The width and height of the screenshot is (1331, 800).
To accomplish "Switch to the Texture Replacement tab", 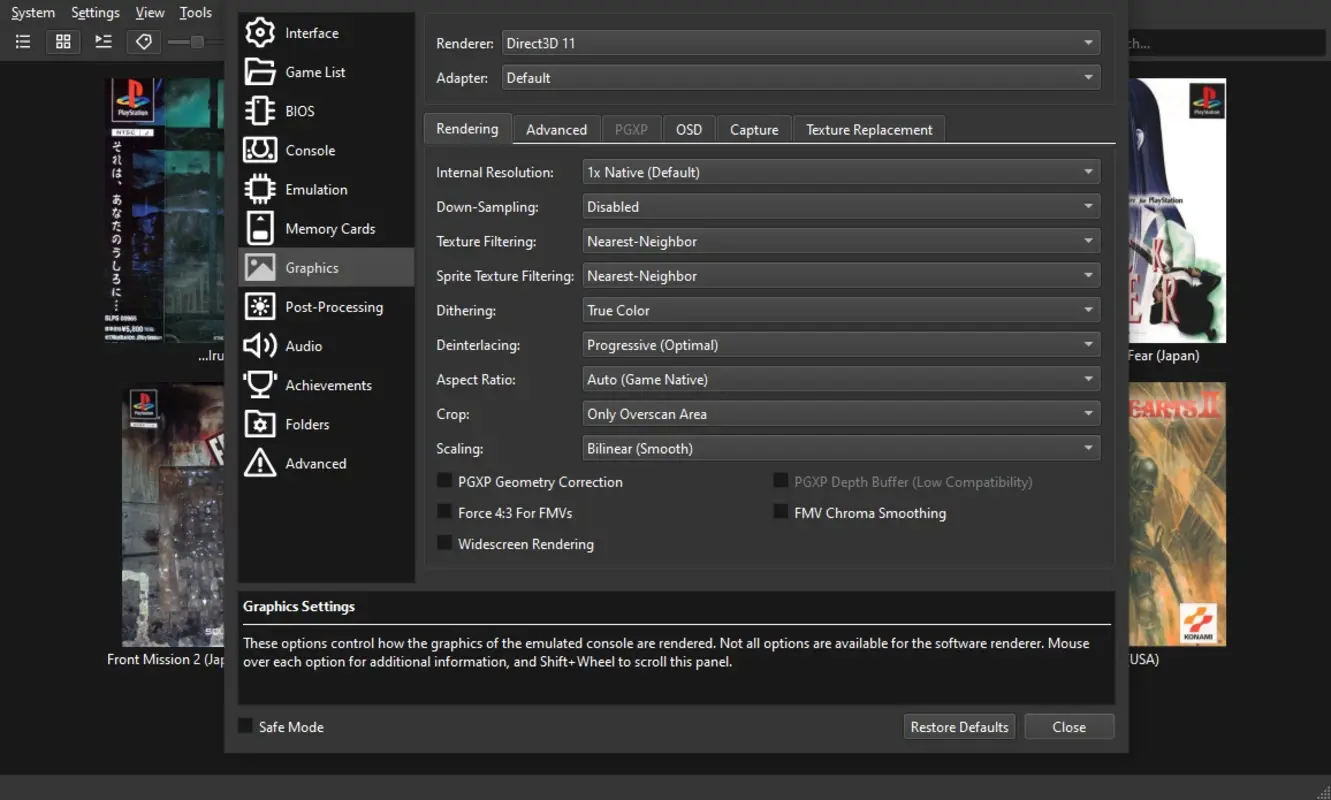I will 868,128.
